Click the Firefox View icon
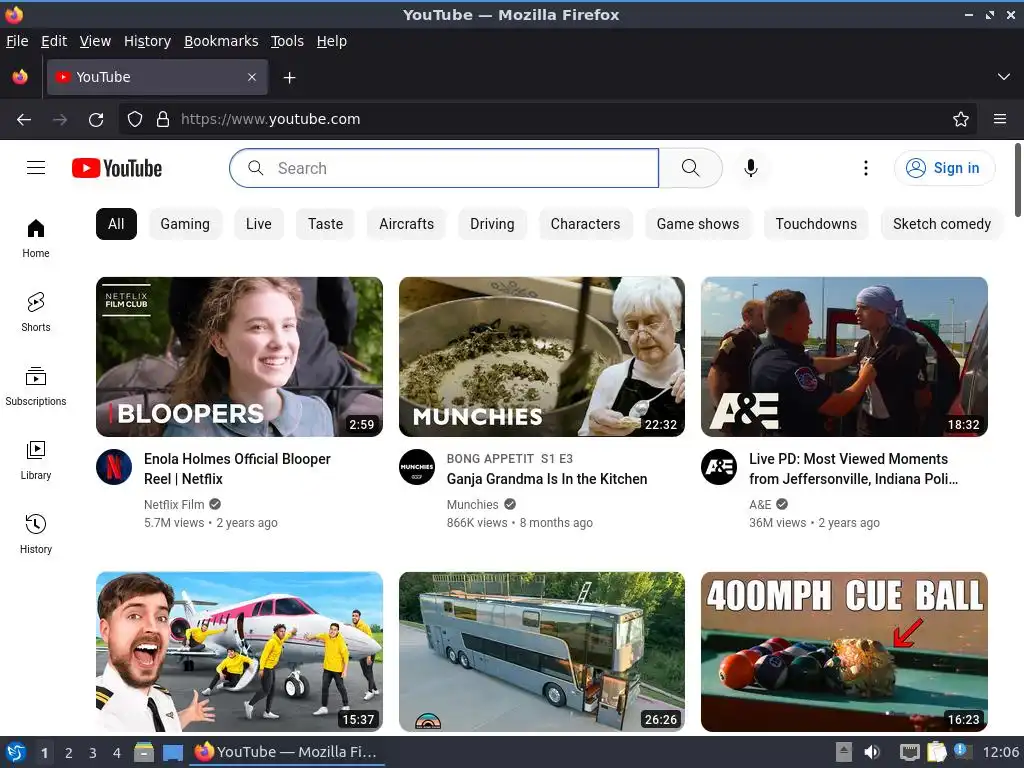Screen dimensions: 1024x768 (20, 77)
